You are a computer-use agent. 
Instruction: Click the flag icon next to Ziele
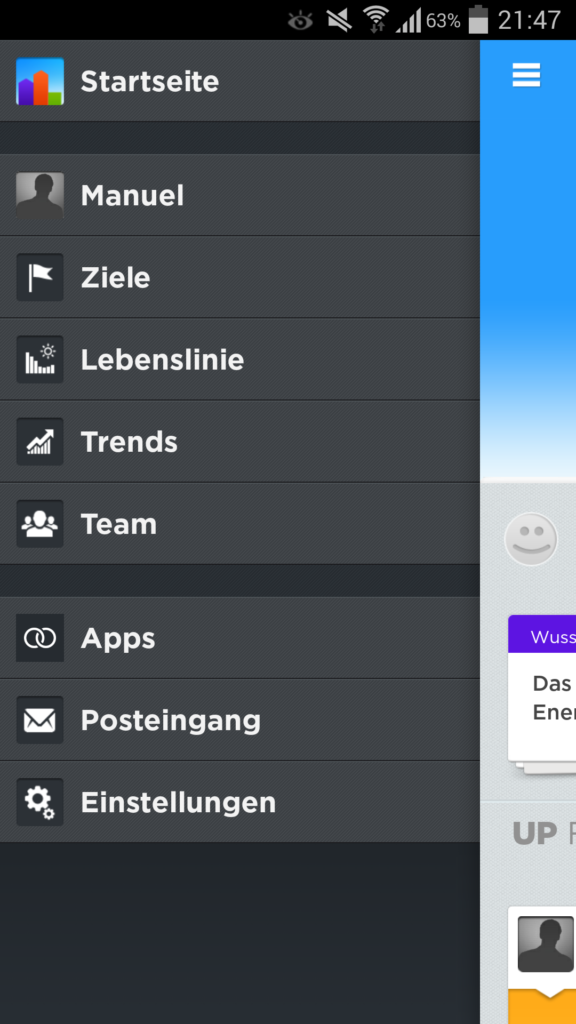40,278
